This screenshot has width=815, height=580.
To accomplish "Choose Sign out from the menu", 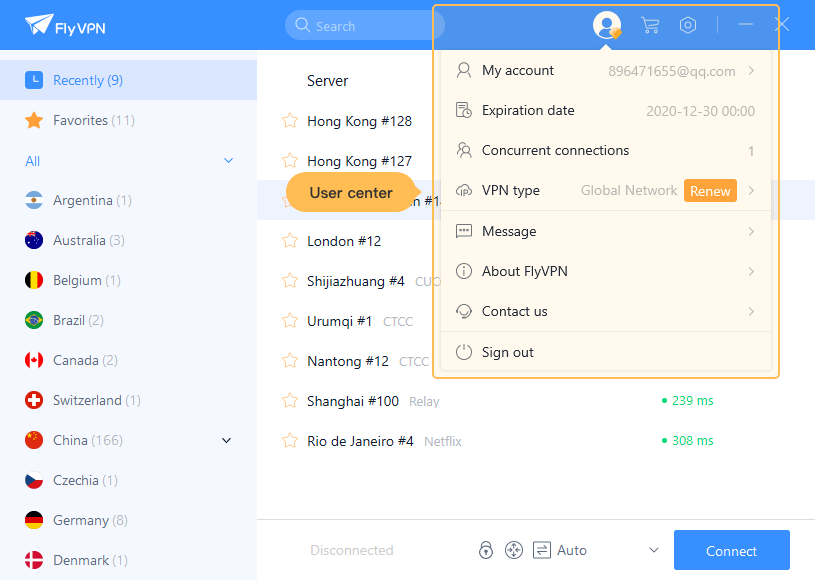I will point(606,352).
